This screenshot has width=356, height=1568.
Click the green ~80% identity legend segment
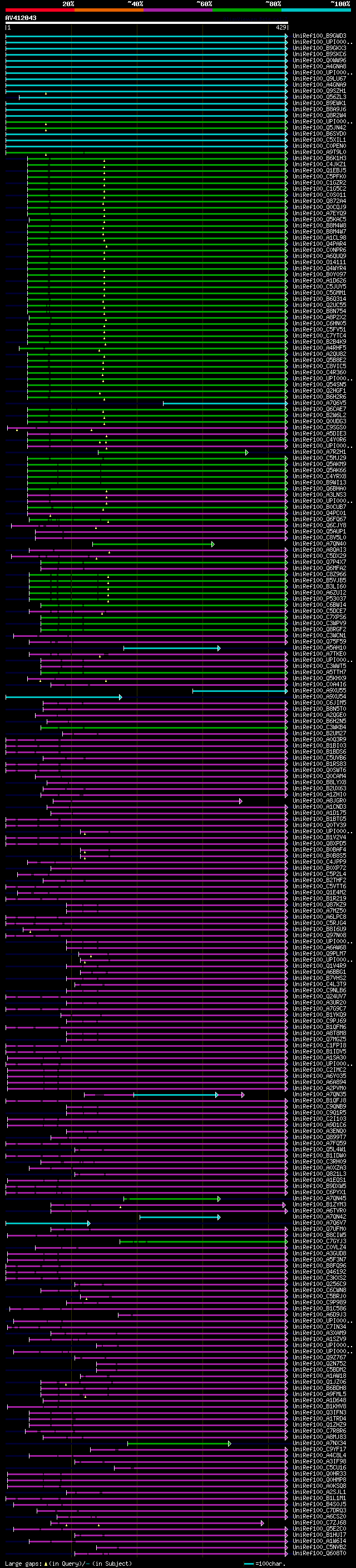[x=247, y=11]
